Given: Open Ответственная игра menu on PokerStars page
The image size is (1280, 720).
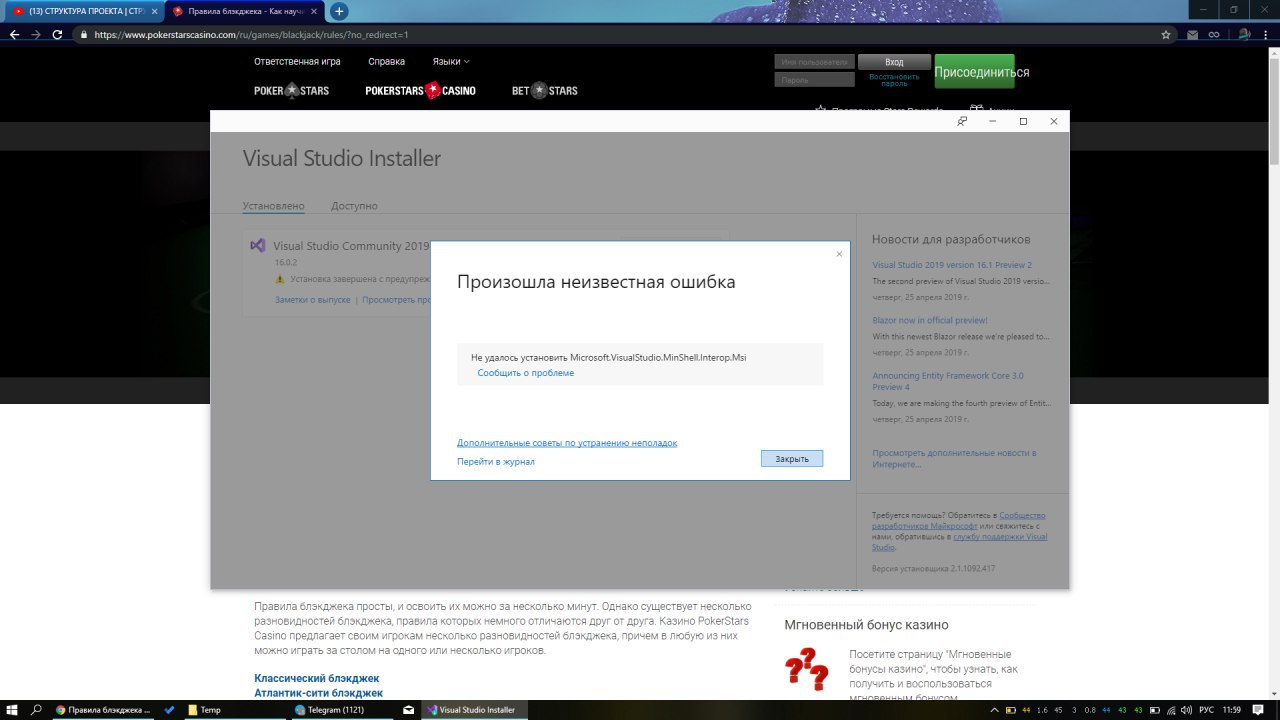Looking at the screenshot, I should coord(297,61).
